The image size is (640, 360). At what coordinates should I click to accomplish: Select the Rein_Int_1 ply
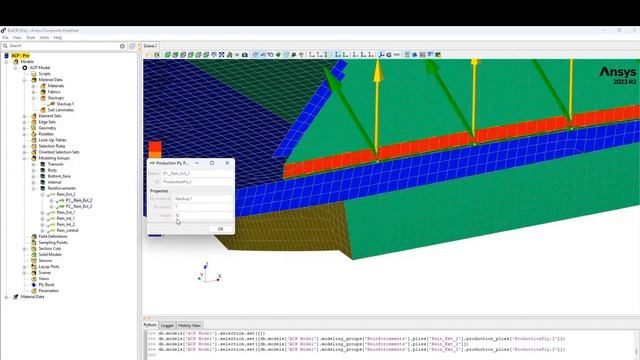[65, 218]
